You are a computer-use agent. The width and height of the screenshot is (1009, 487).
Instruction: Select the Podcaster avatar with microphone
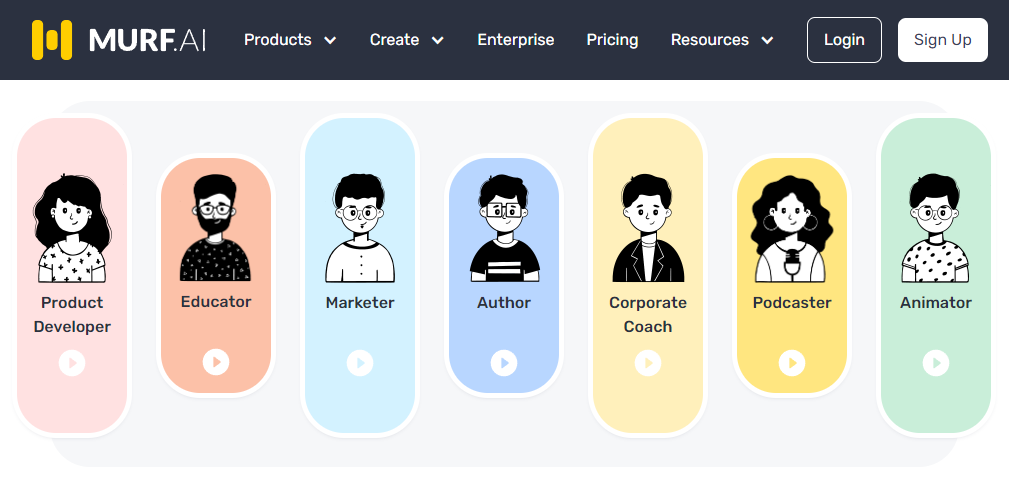[792, 229]
